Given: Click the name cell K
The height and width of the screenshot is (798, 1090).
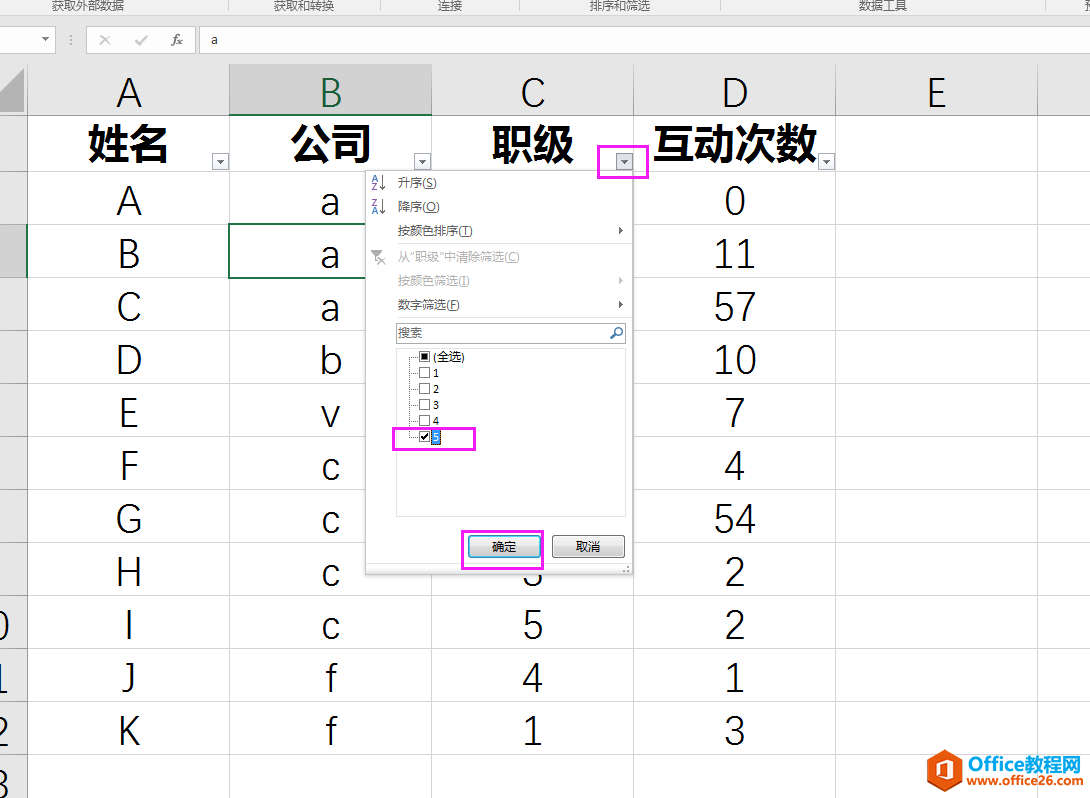Looking at the screenshot, I should (129, 728).
